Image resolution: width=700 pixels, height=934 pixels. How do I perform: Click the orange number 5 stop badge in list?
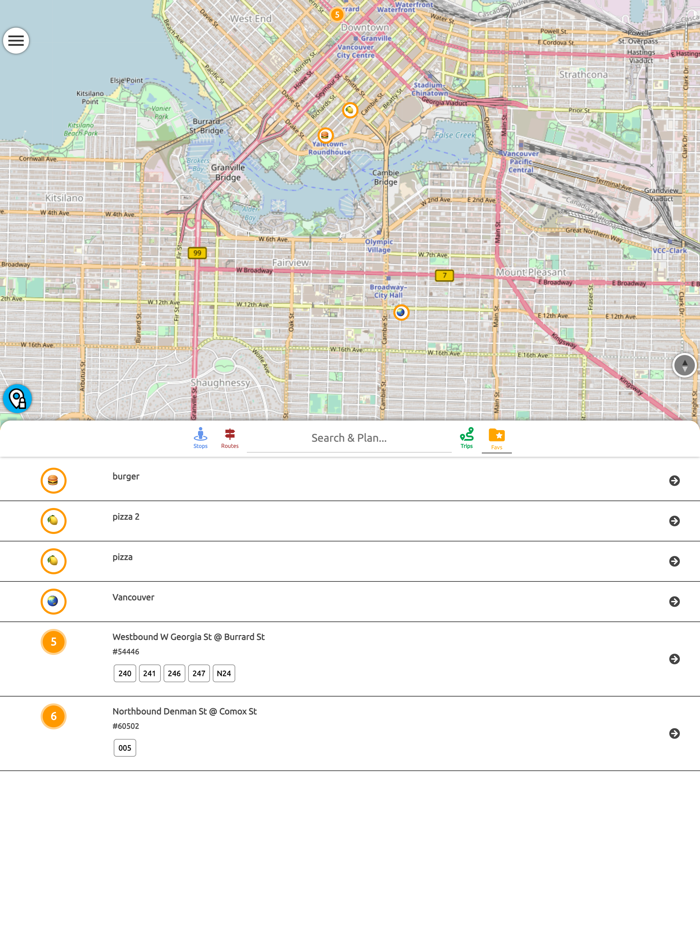coord(54,642)
